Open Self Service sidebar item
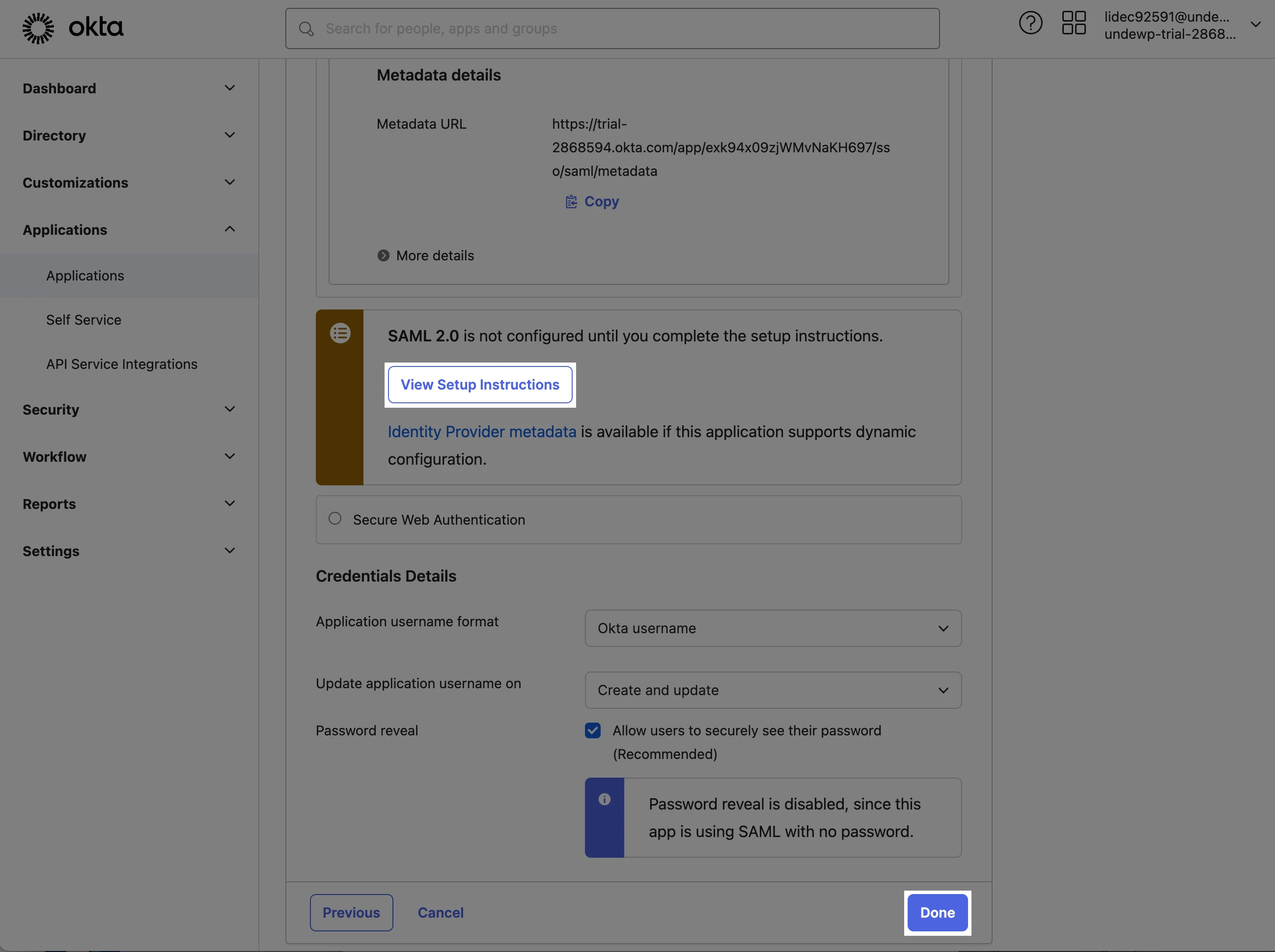 click(x=83, y=320)
